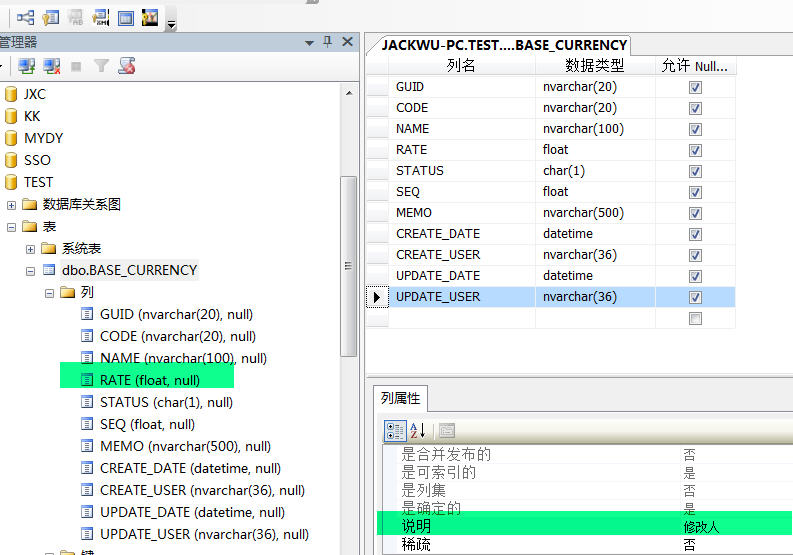Select CODE (nvarchar(20), null) column node
This screenshot has width=793, height=555.
[x=178, y=336]
